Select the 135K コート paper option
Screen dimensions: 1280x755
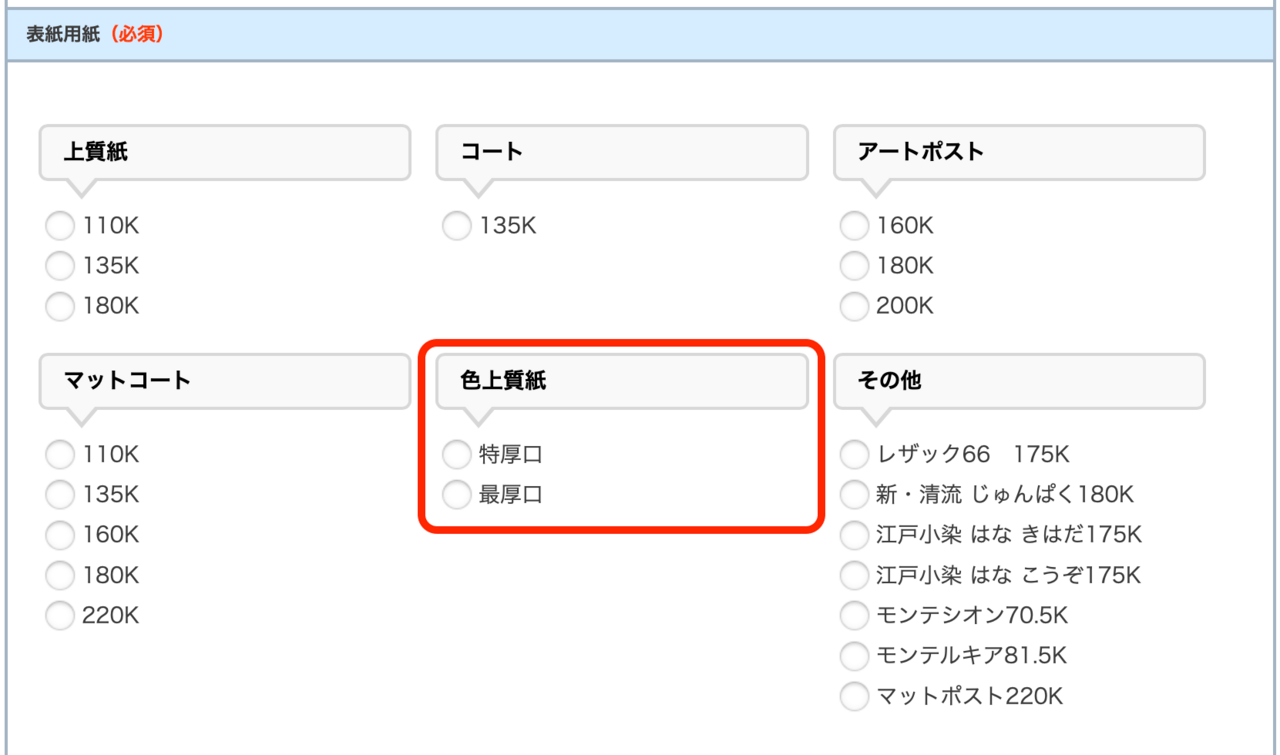456,225
